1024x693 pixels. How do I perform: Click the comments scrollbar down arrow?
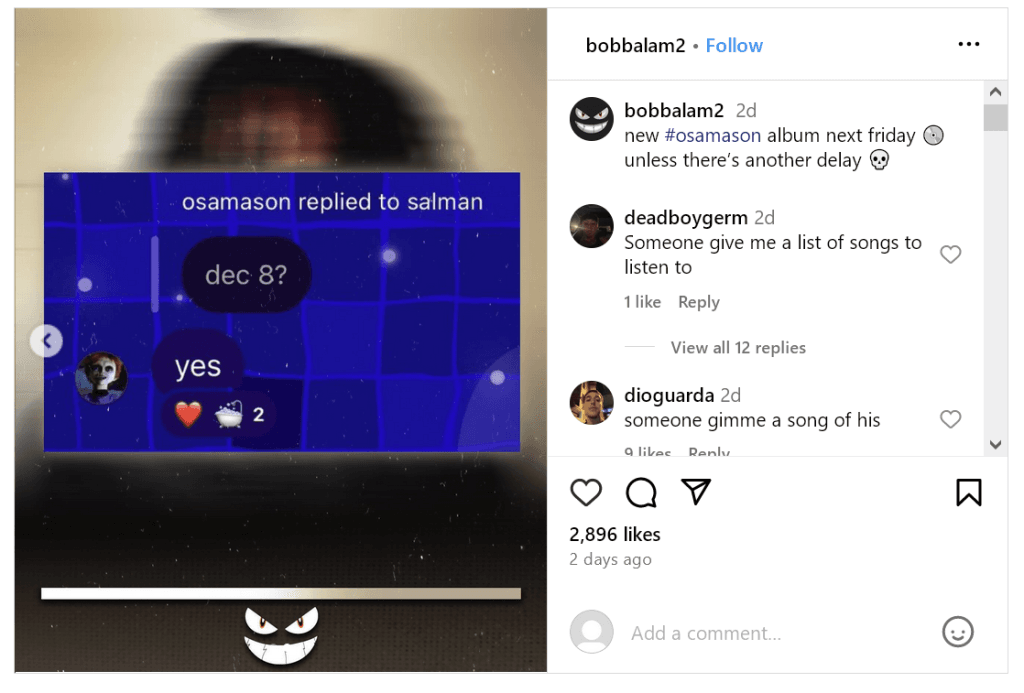[x=995, y=445]
